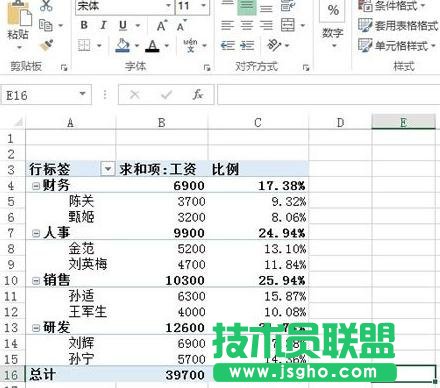Select column C header

(258, 123)
